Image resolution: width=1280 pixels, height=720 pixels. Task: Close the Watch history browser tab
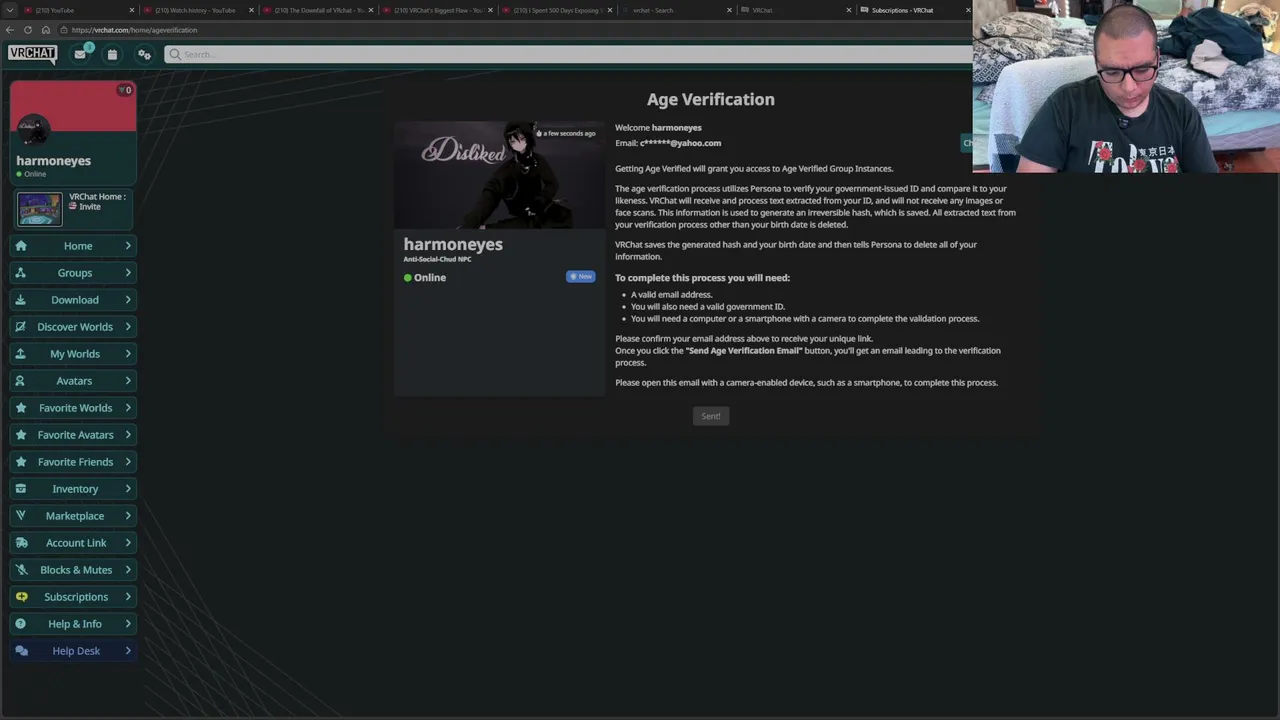coord(251,10)
